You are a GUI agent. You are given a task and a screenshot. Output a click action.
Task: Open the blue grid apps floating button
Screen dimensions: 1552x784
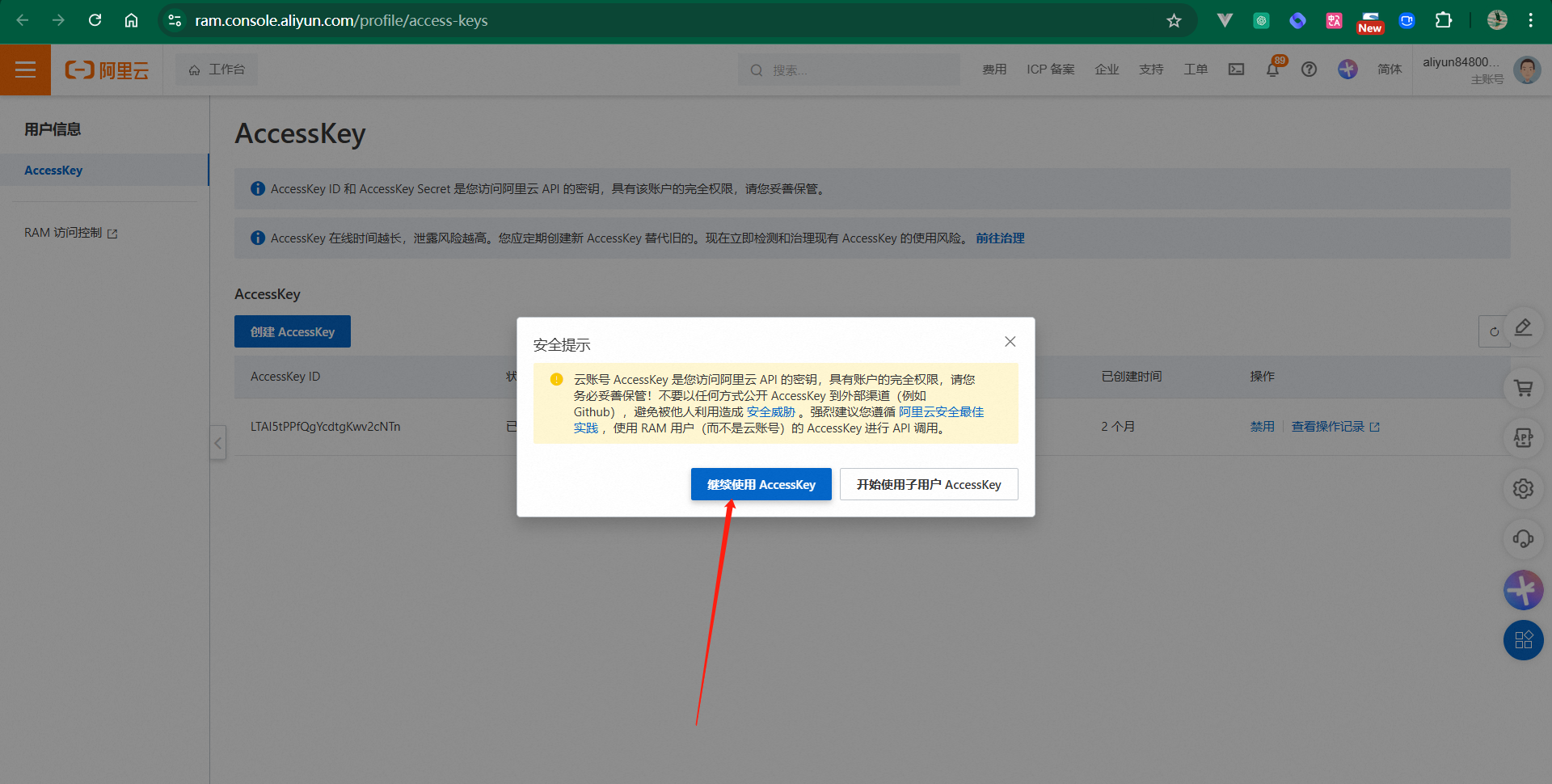coord(1523,640)
